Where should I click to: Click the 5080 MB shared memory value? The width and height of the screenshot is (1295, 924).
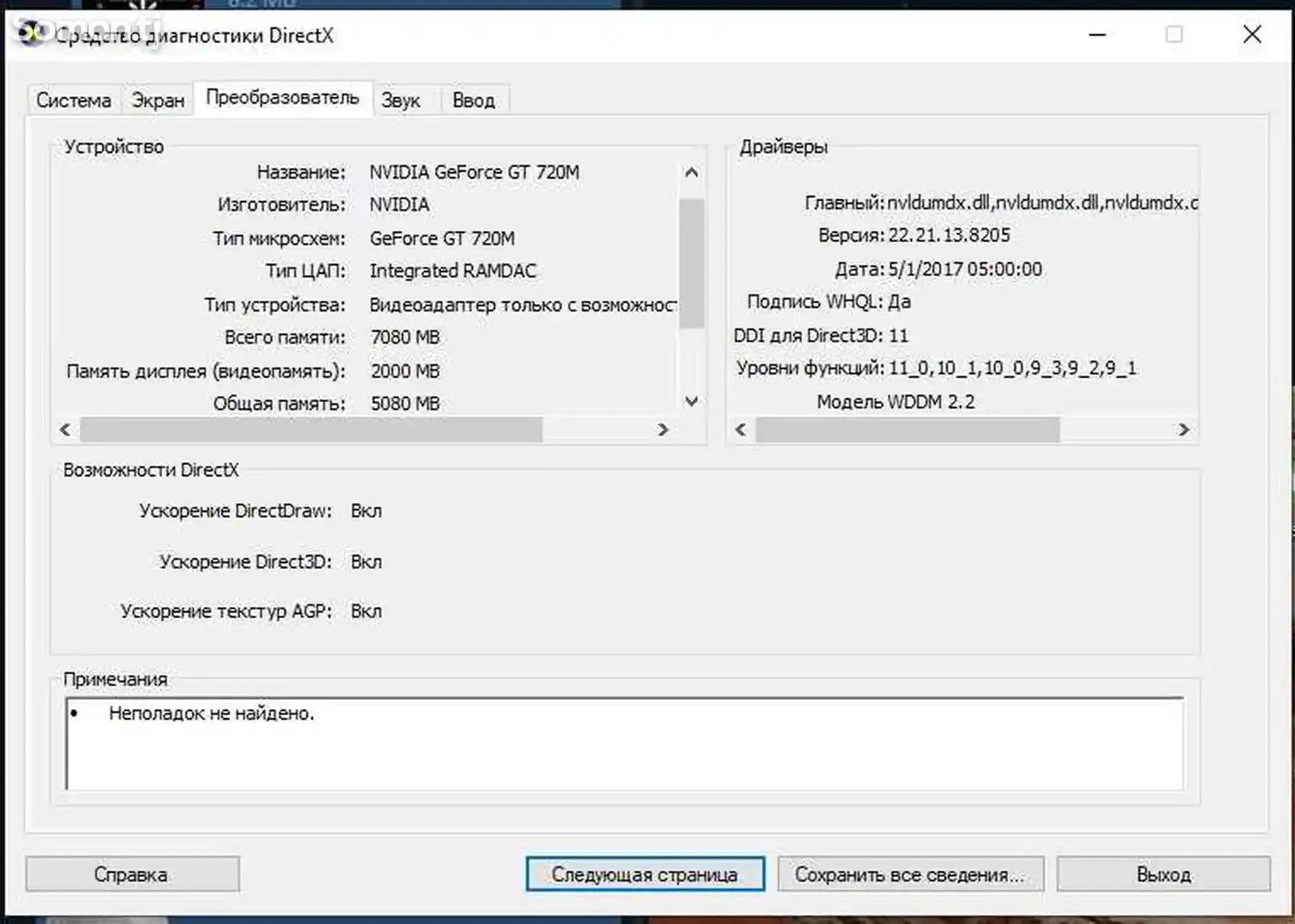coord(405,404)
